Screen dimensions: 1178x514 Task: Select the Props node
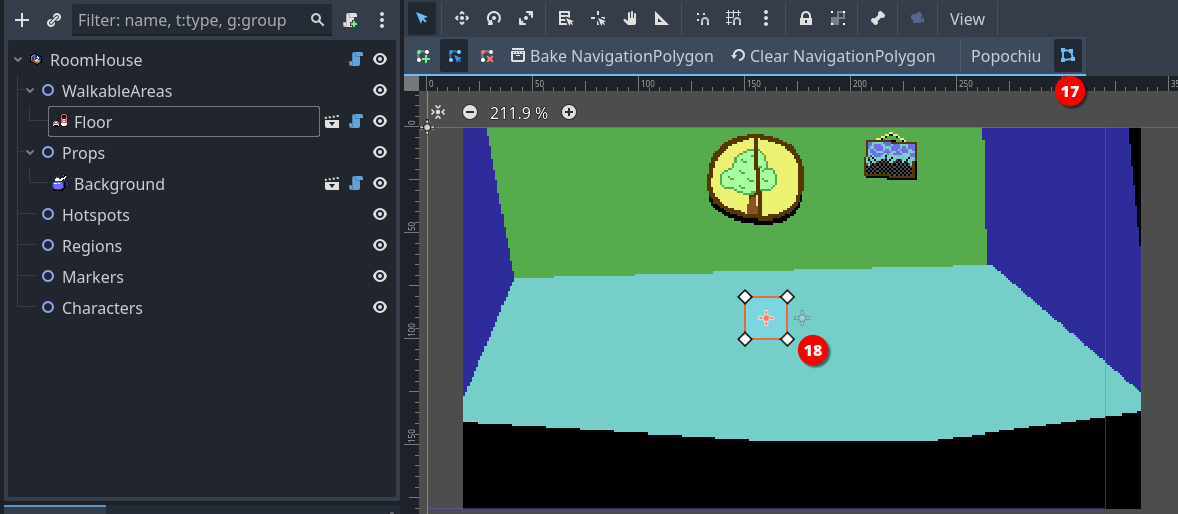click(x=83, y=153)
